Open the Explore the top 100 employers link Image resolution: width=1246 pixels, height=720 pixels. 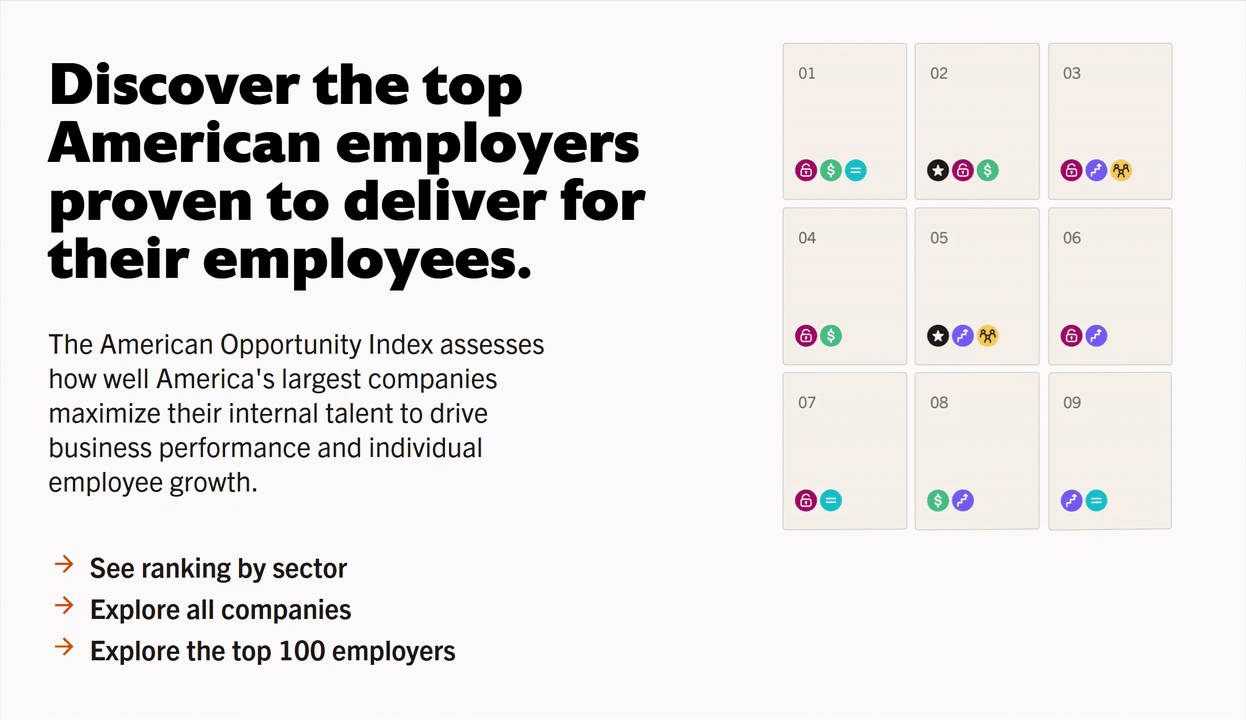pos(272,650)
